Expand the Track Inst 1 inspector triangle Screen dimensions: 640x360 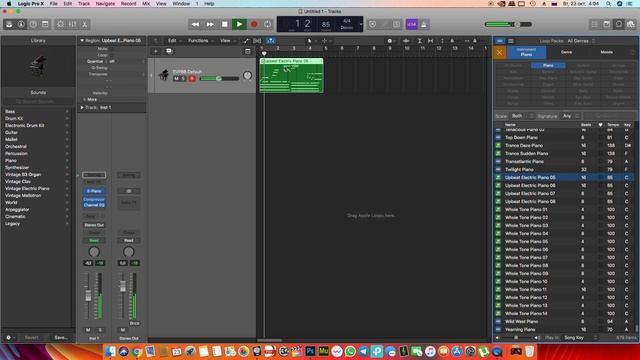[x=82, y=108]
